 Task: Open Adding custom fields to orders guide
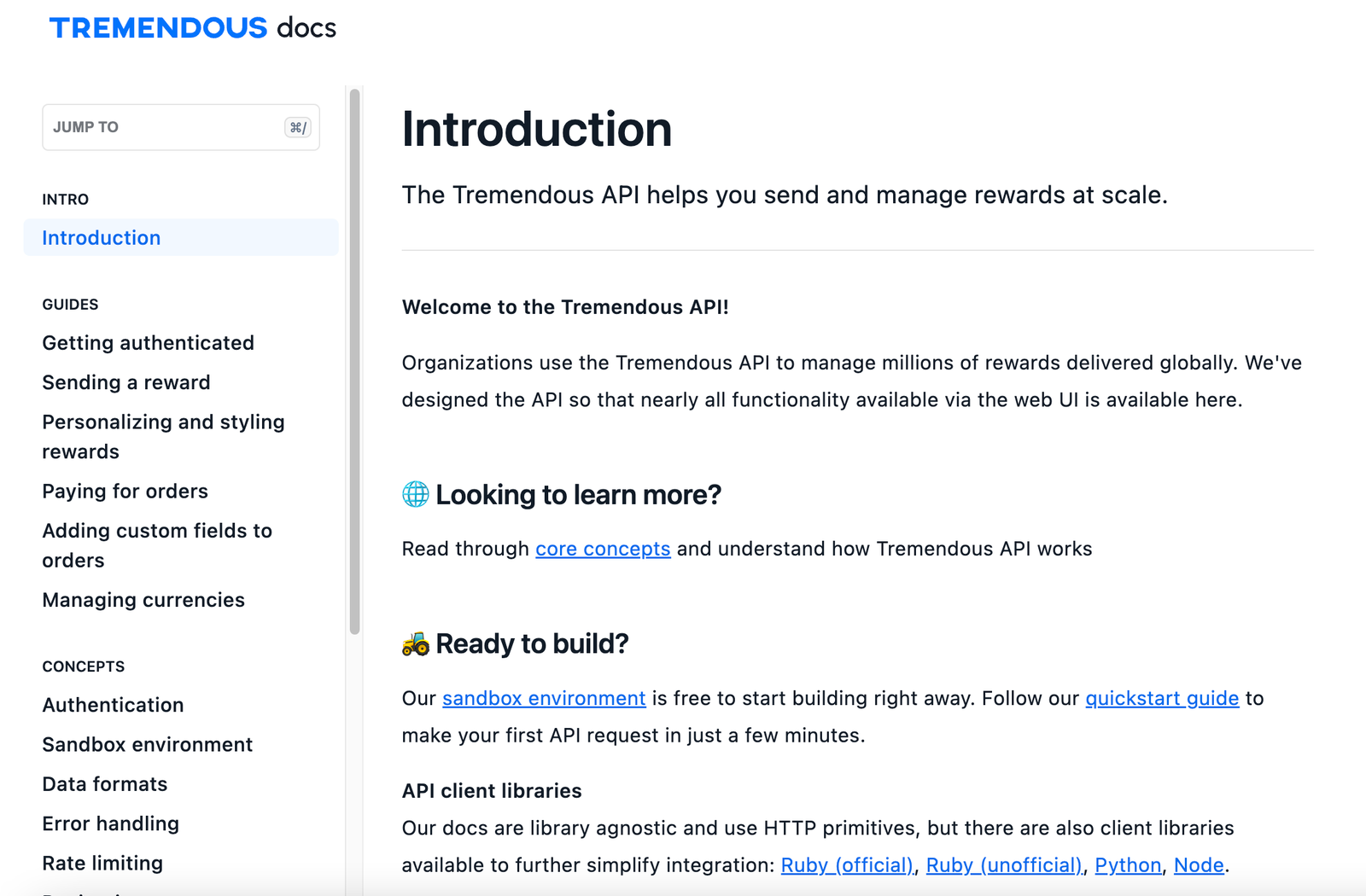(x=158, y=545)
